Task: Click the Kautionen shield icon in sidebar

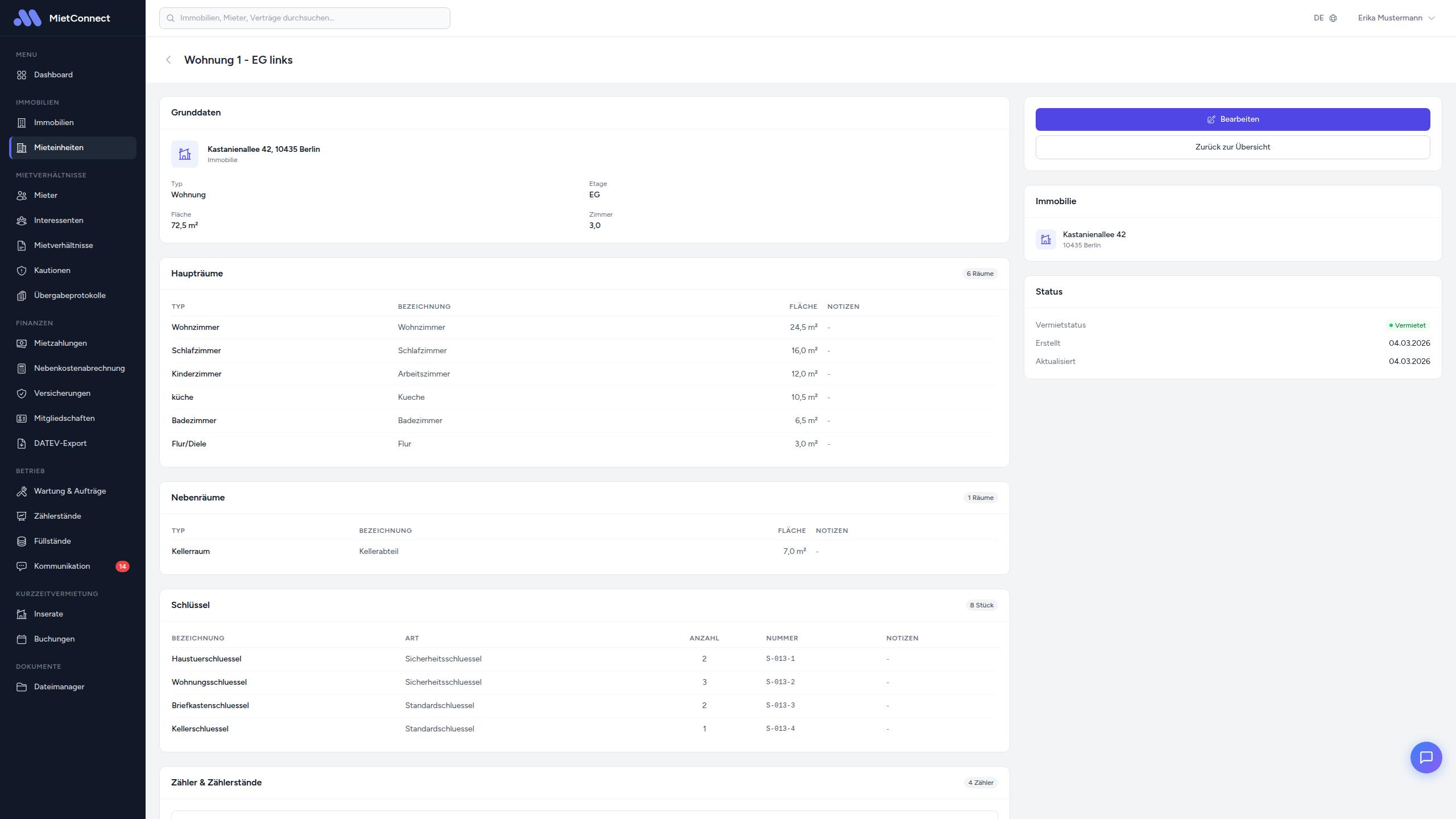Action: (22, 271)
